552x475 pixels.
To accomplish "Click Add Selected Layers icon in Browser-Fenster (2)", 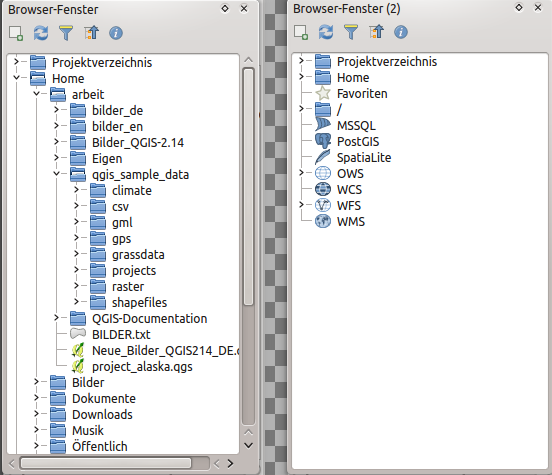I will pyautogui.click(x=301, y=32).
